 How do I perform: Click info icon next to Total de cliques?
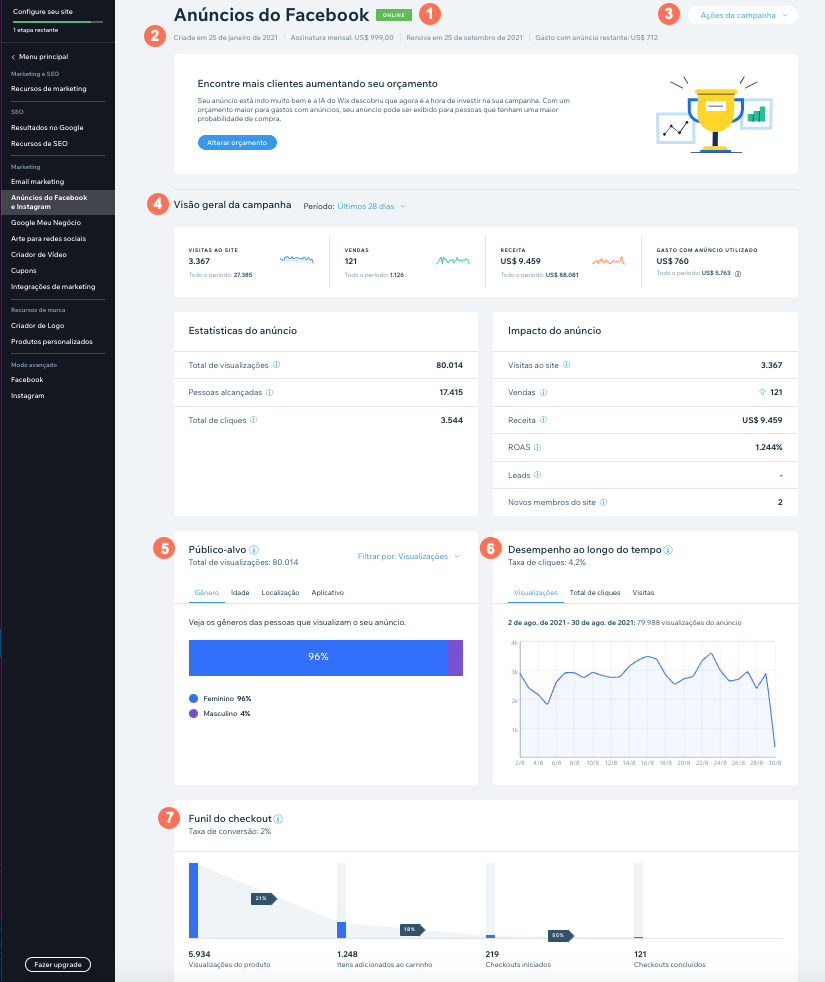[x=254, y=420]
